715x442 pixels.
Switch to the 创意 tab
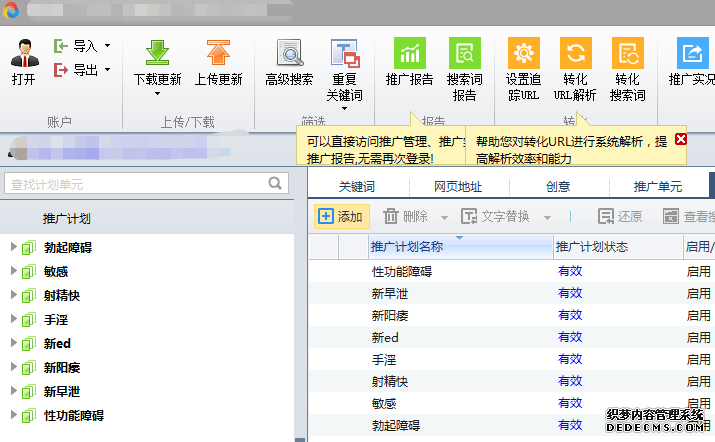558,186
